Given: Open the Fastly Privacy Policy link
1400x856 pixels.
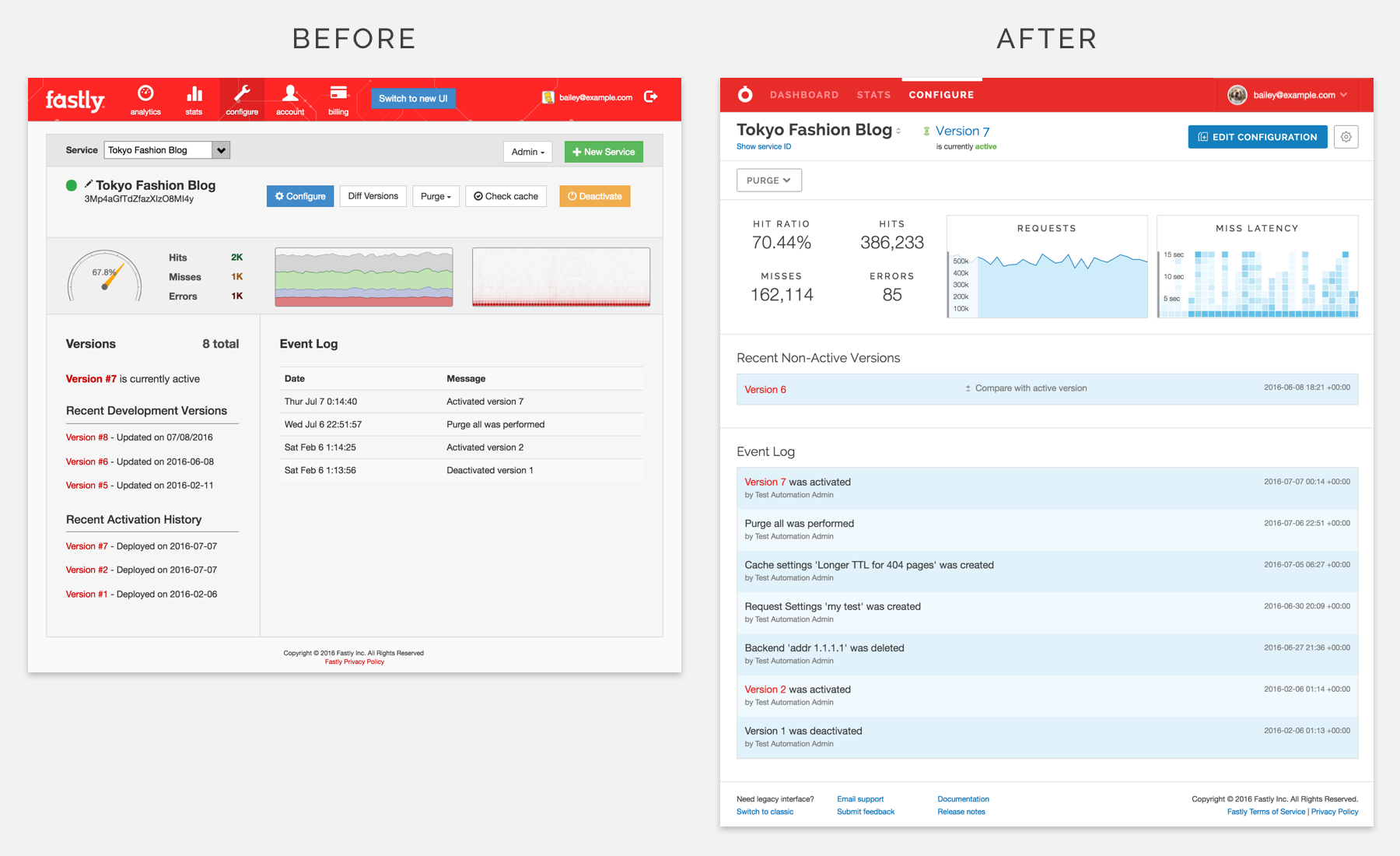Looking at the screenshot, I should [354, 661].
